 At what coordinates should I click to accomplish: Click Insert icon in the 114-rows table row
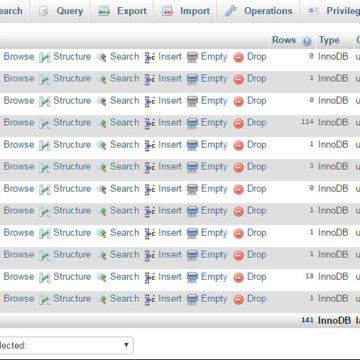150,124
